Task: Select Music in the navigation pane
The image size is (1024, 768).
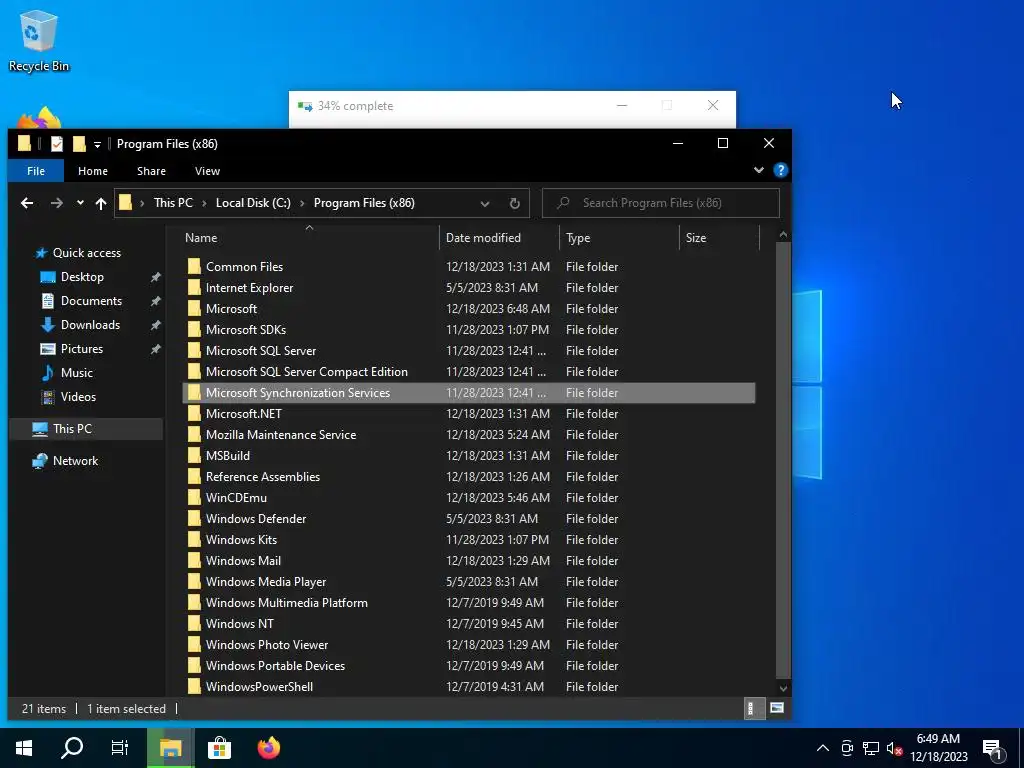Action: [76, 373]
